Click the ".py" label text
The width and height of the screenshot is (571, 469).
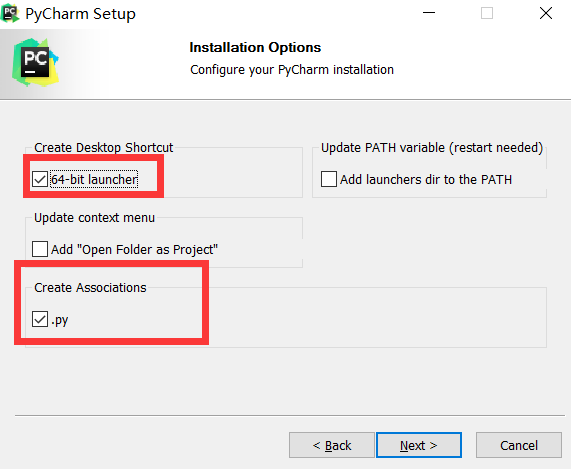pyautogui.click(x=59, y=320)
